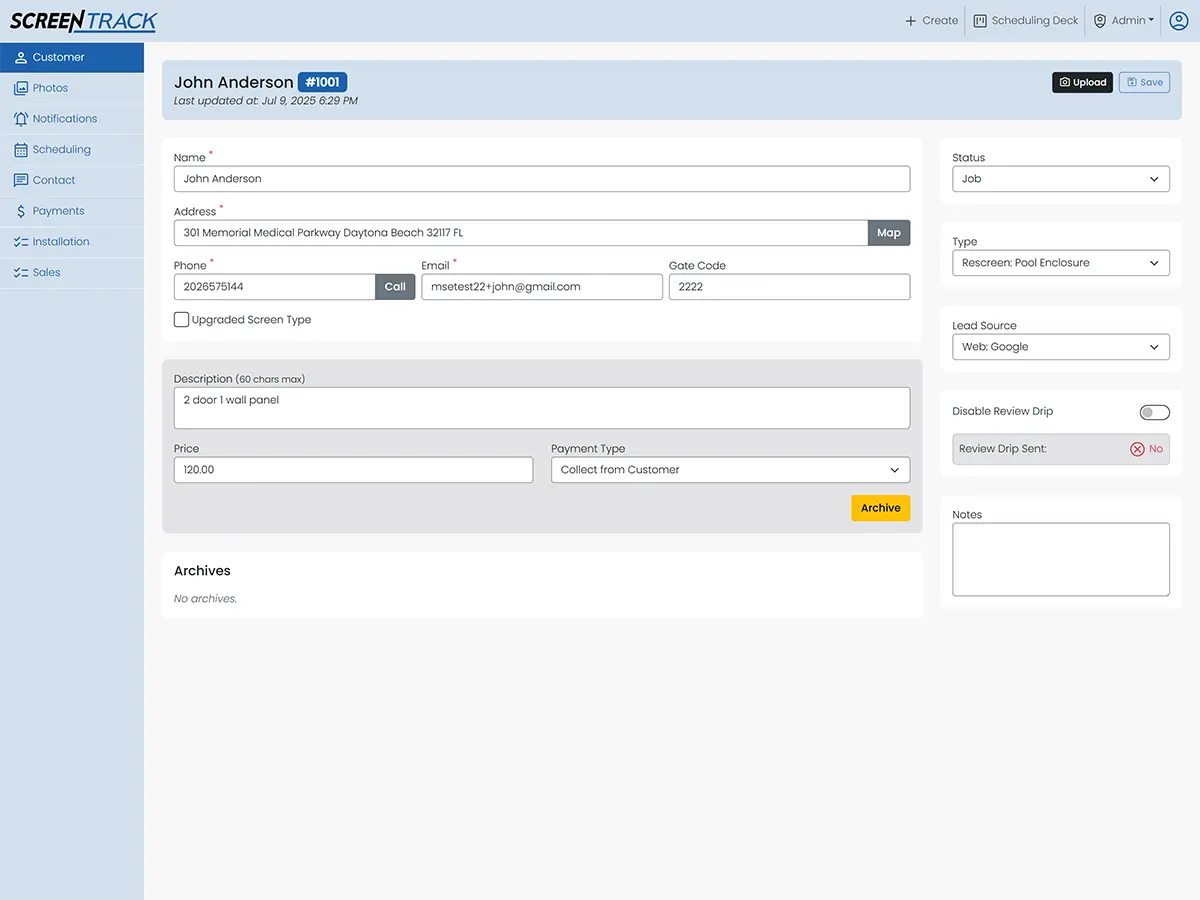Expand the Status dropdown
Viewport: 1200px width, 900px height.
(x=1060, y=179)
